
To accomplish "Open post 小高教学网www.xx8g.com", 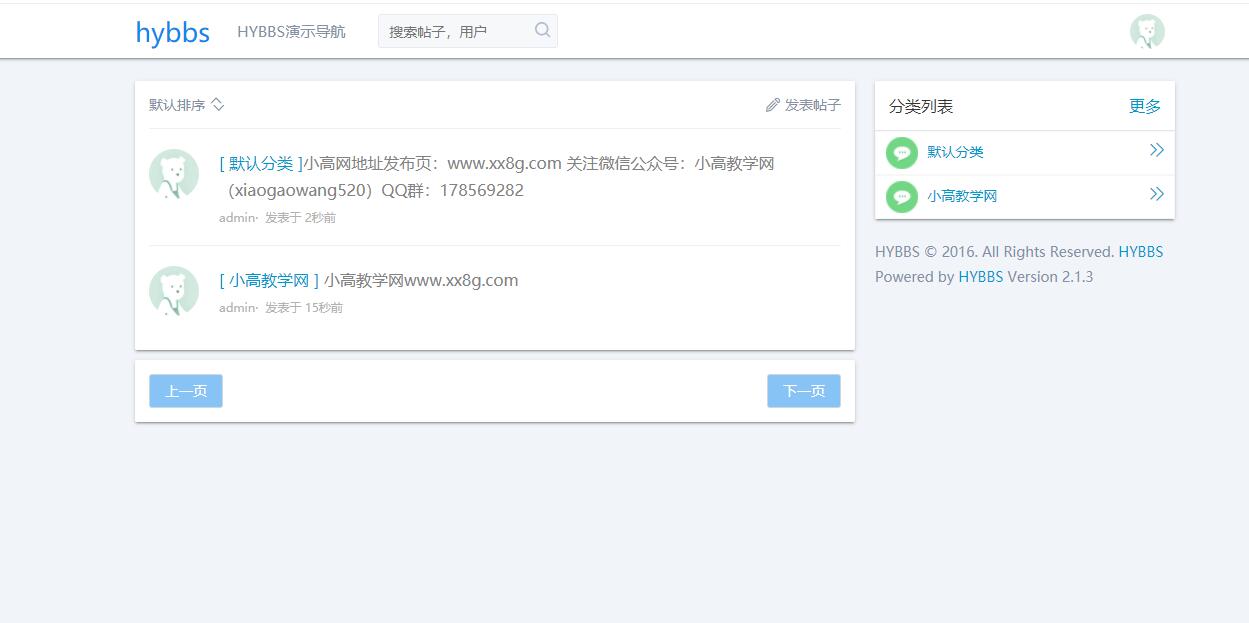I will [421, 280].
